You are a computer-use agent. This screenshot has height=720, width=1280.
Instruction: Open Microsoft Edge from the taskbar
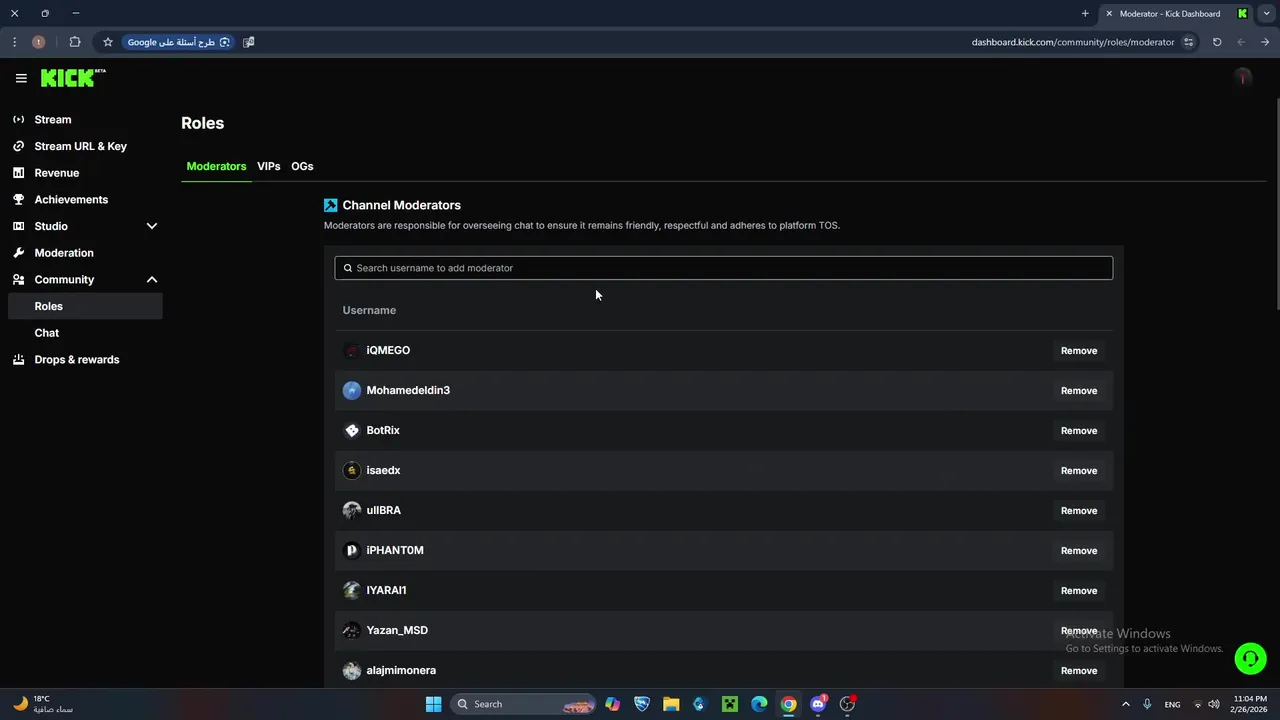[759, 704]
